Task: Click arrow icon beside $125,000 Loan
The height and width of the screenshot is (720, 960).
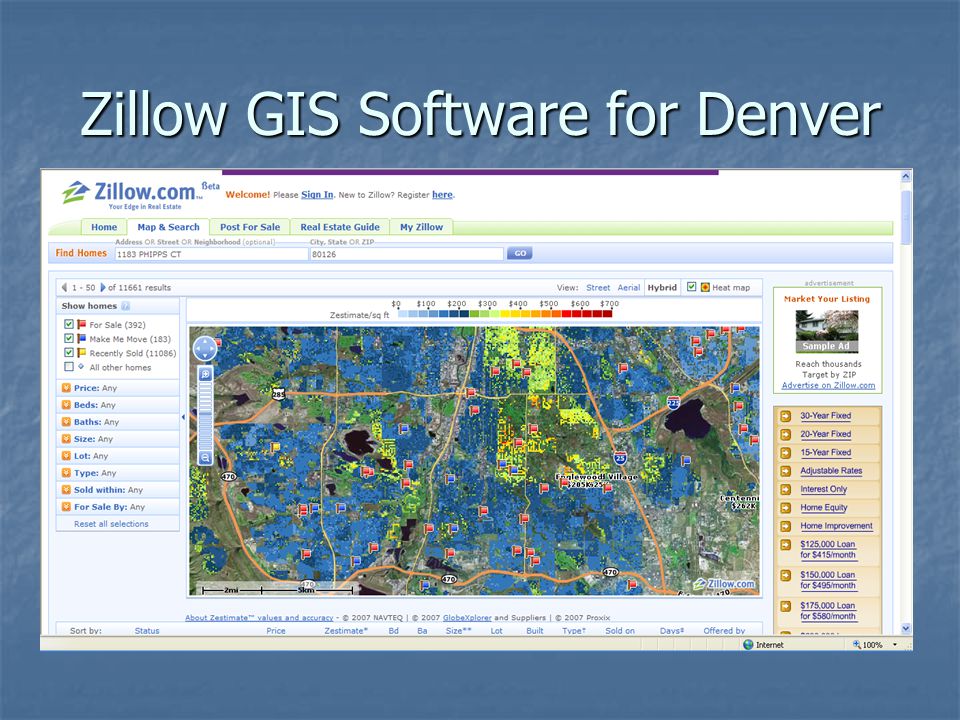Action: tap(786, 545)
